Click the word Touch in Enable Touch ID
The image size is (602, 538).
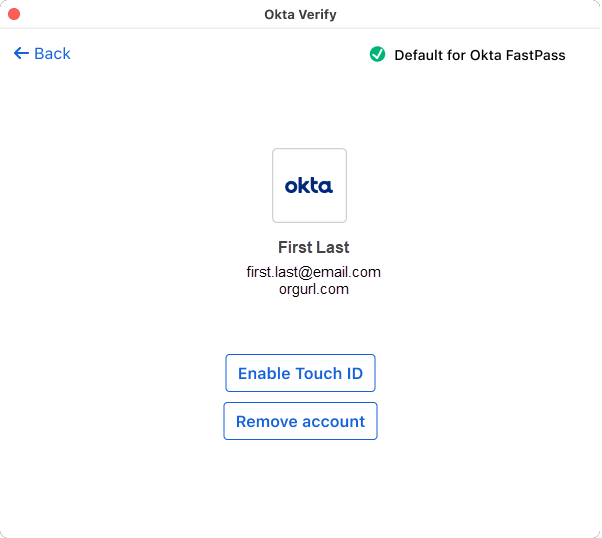[318, 374]
